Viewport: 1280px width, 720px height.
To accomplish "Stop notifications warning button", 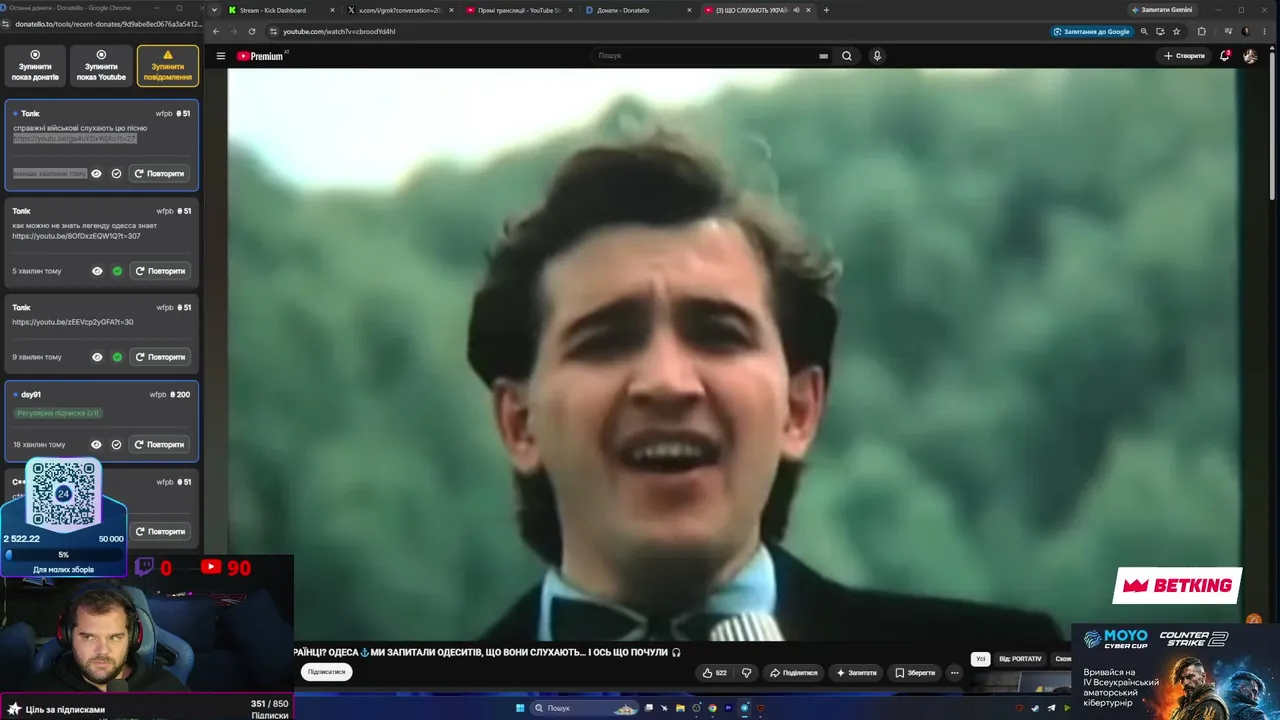I will tap(168, 66).
